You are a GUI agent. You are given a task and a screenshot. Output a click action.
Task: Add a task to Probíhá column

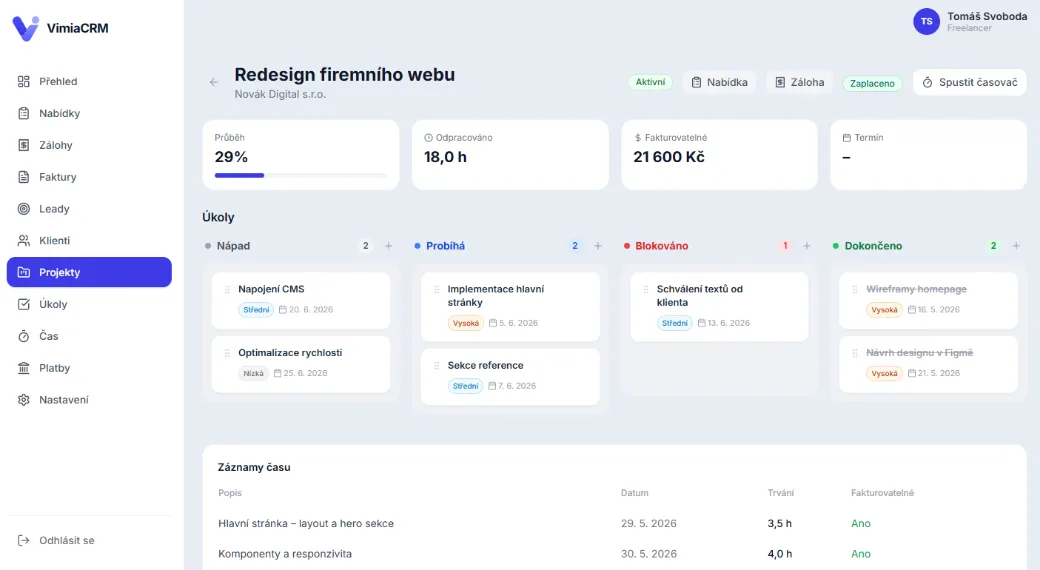coord(598,246)
